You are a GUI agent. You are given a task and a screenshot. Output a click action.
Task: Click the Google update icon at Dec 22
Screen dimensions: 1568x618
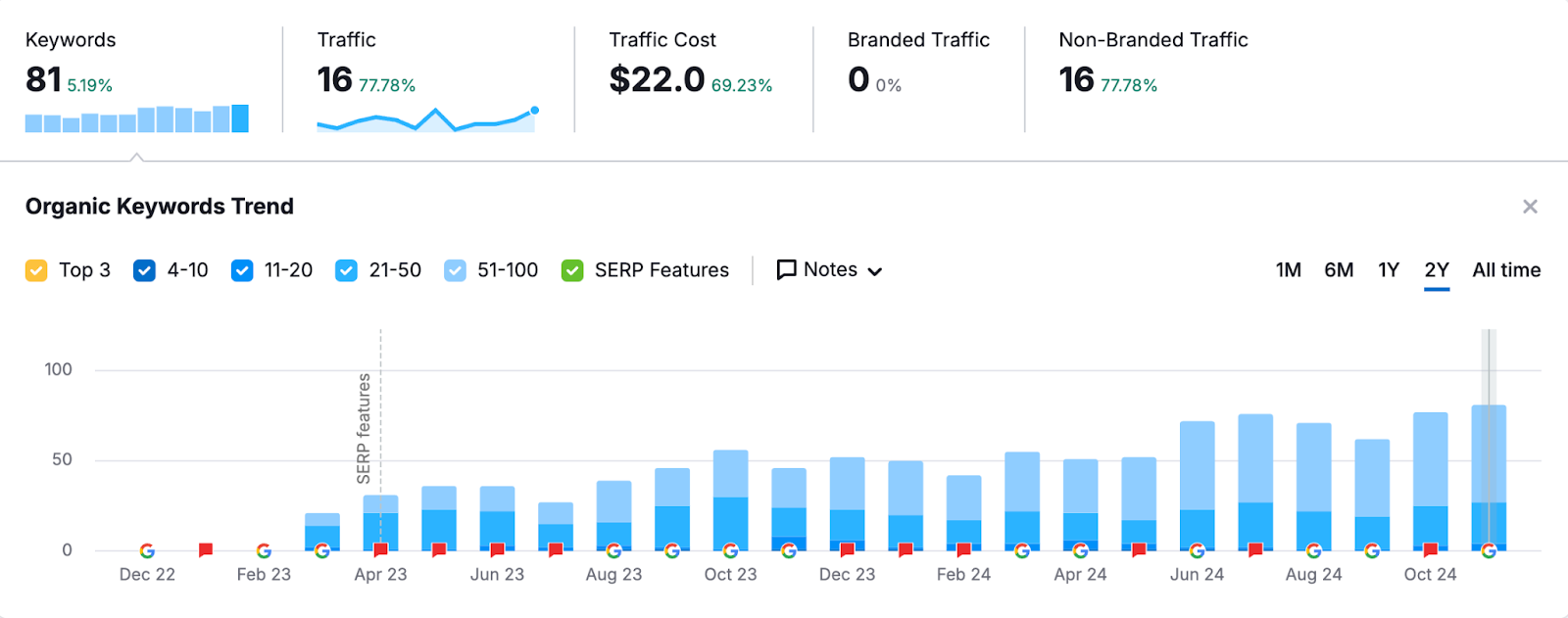(x=147, y=550)
